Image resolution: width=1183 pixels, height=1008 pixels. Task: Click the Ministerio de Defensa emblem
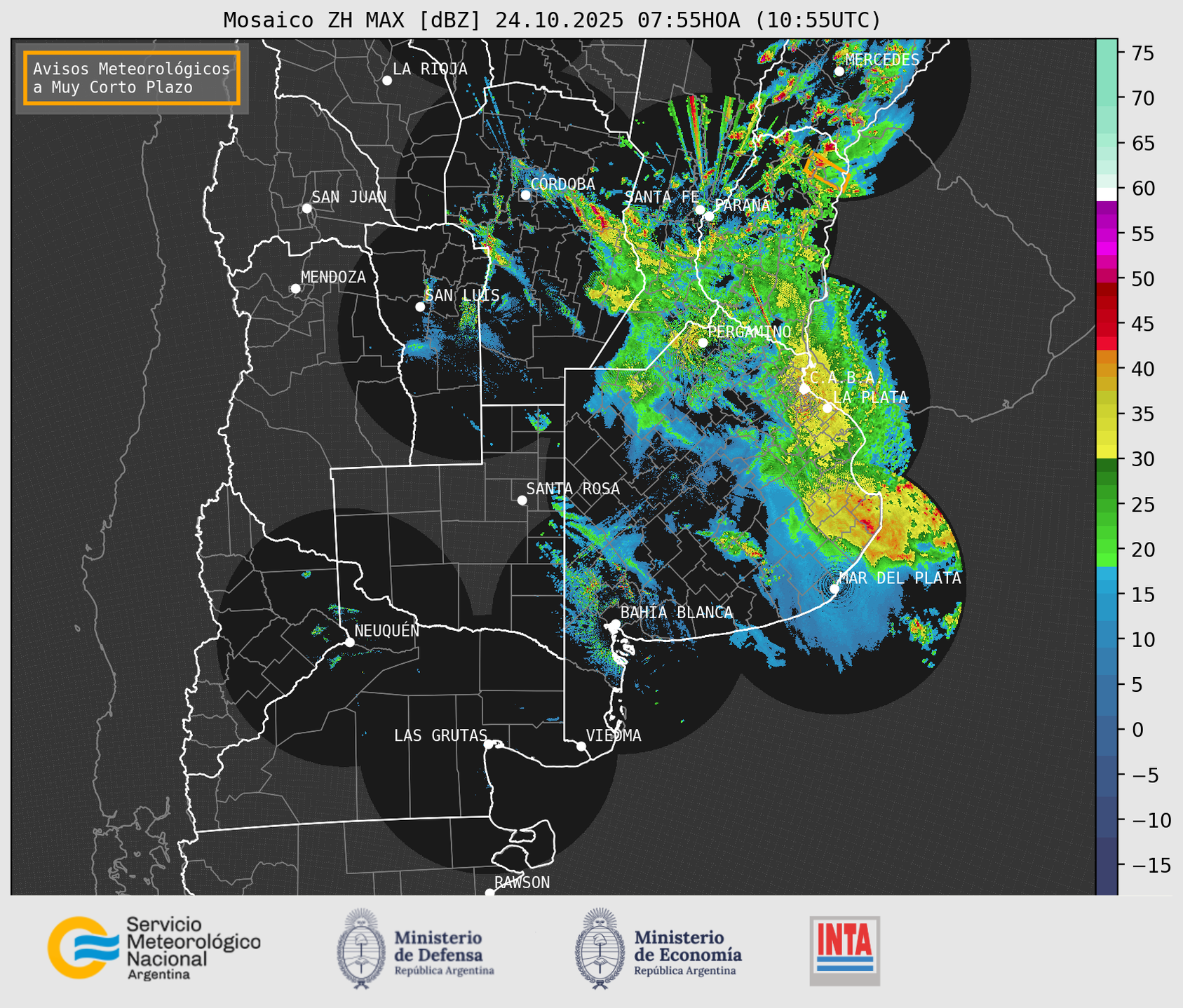pos(361,948)
